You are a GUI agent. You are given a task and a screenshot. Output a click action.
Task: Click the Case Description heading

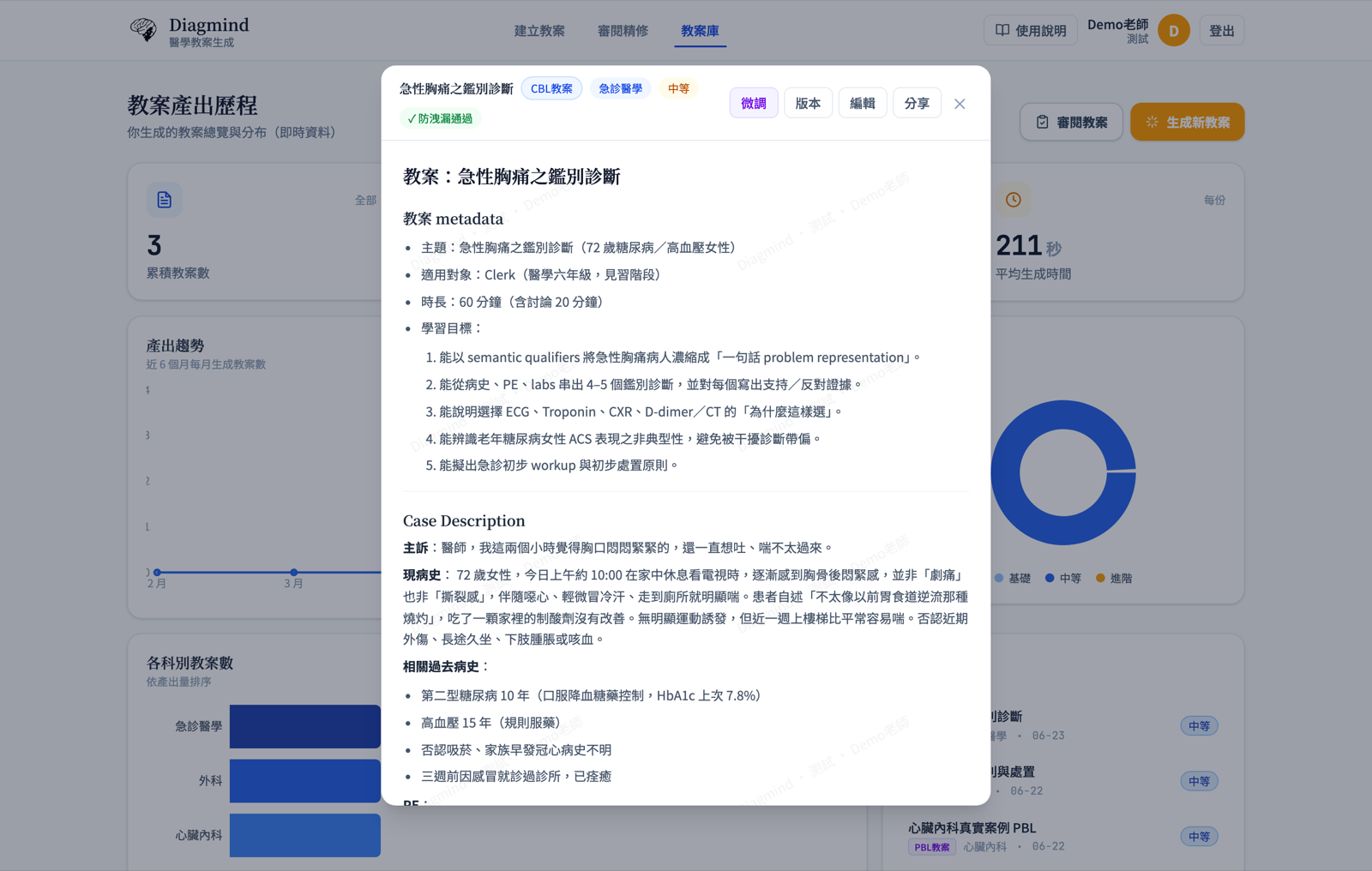tap(464, 521)
